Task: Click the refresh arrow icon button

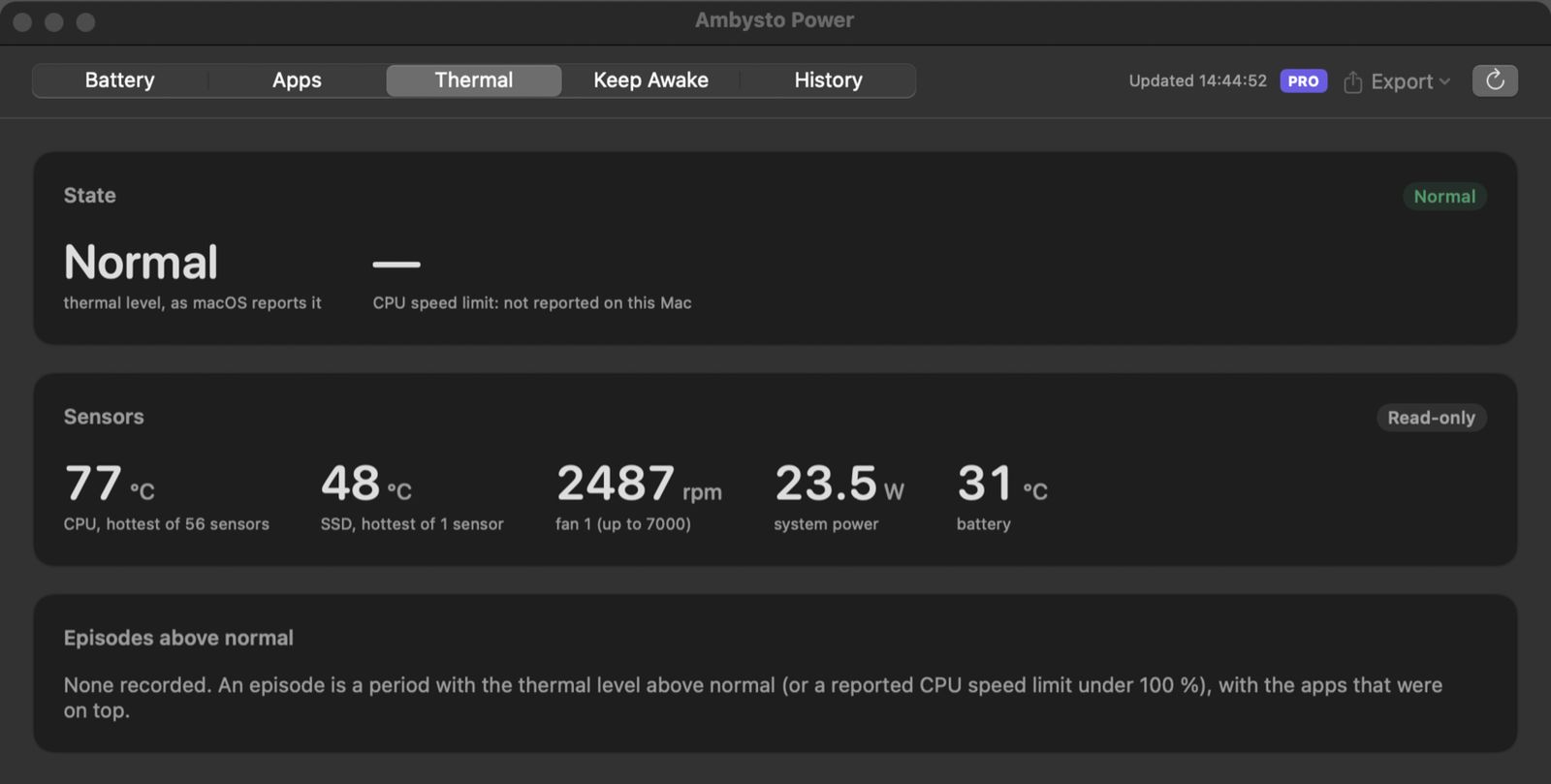Action: point(1495,80)
